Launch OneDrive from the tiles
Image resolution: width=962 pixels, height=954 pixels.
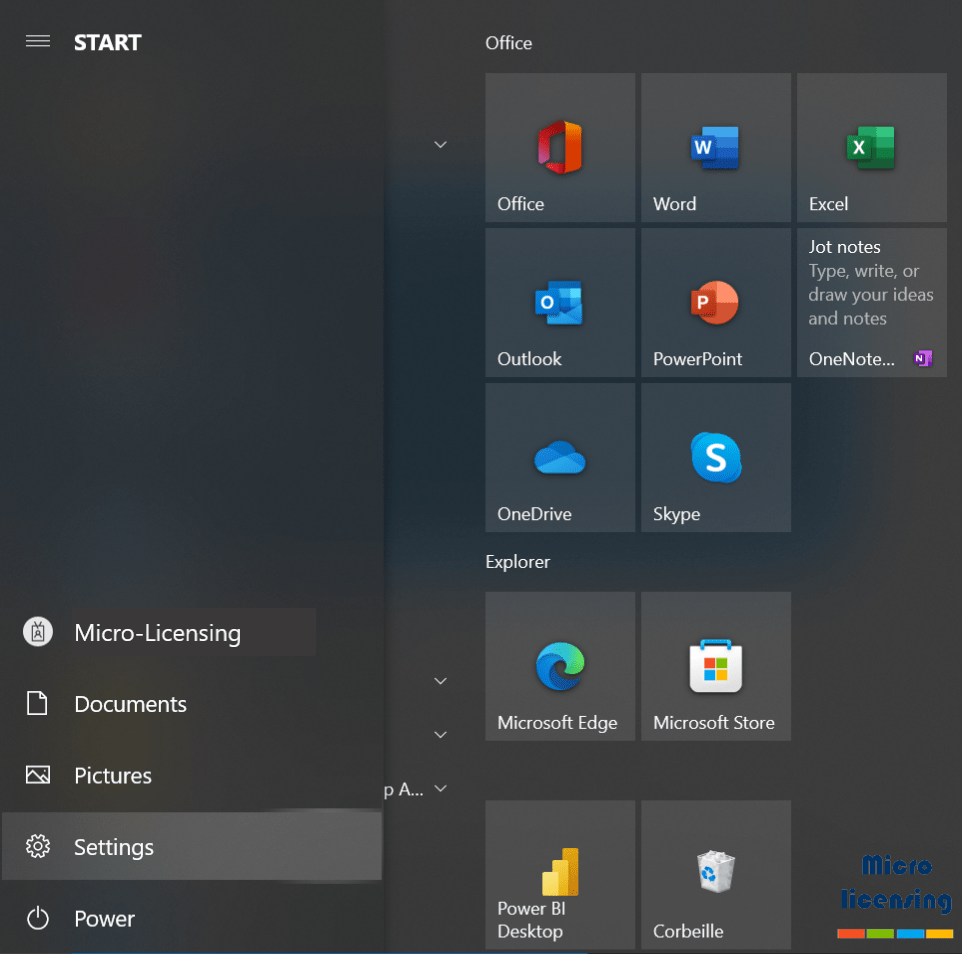tap(560, 458)
